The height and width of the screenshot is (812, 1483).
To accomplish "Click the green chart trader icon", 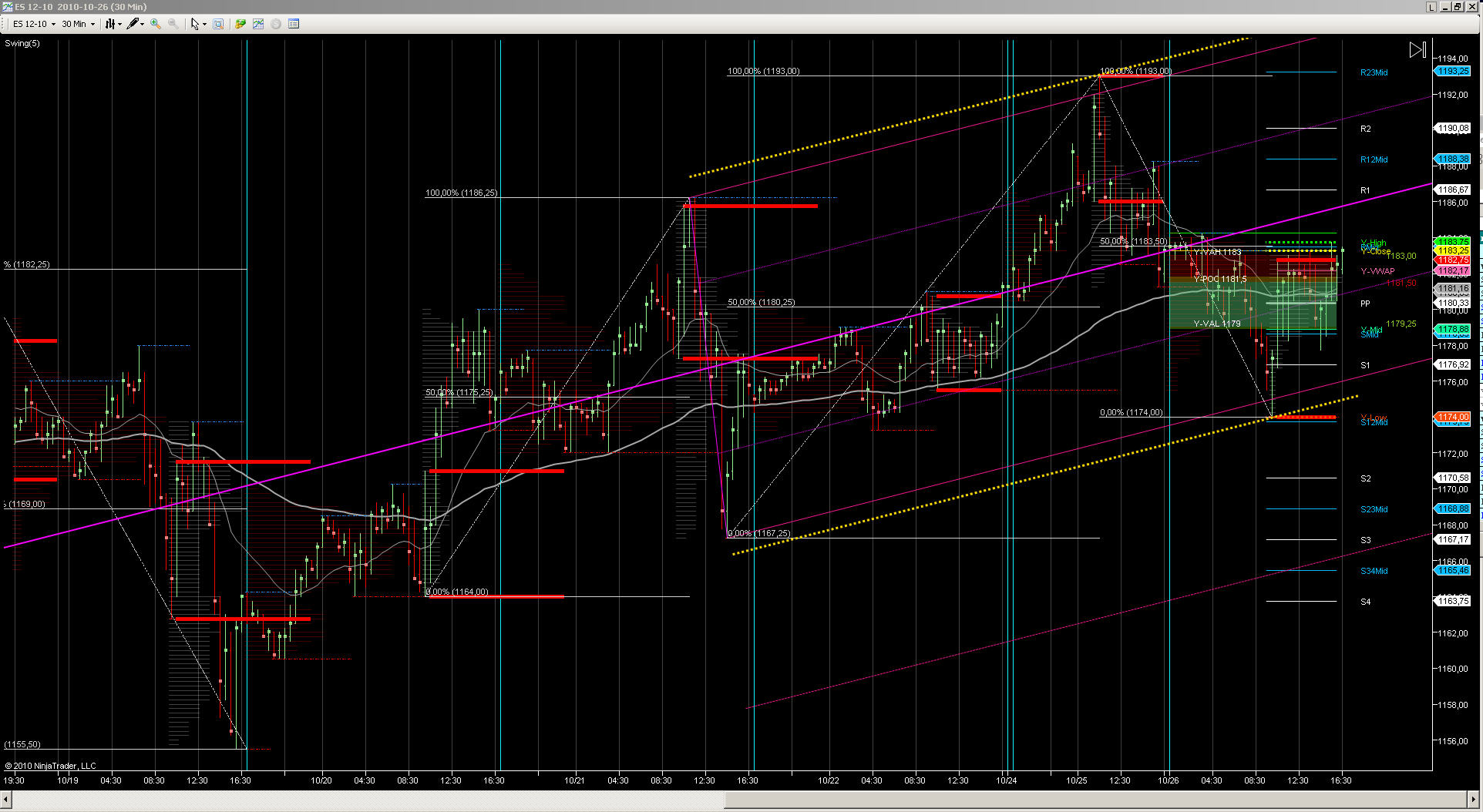I will [240, 24].
